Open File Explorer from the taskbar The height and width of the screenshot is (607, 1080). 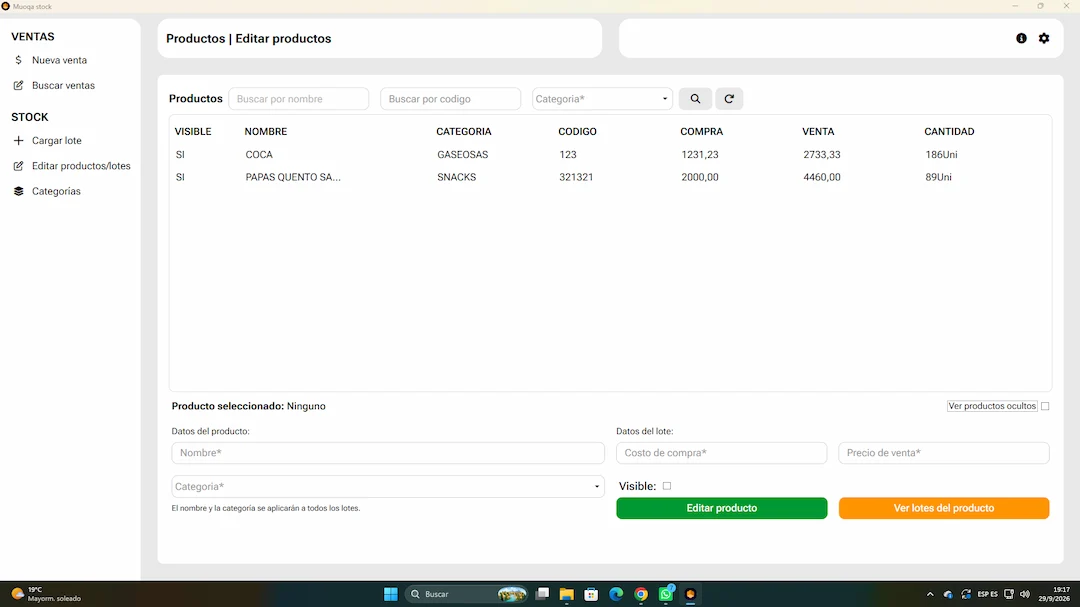566,594
